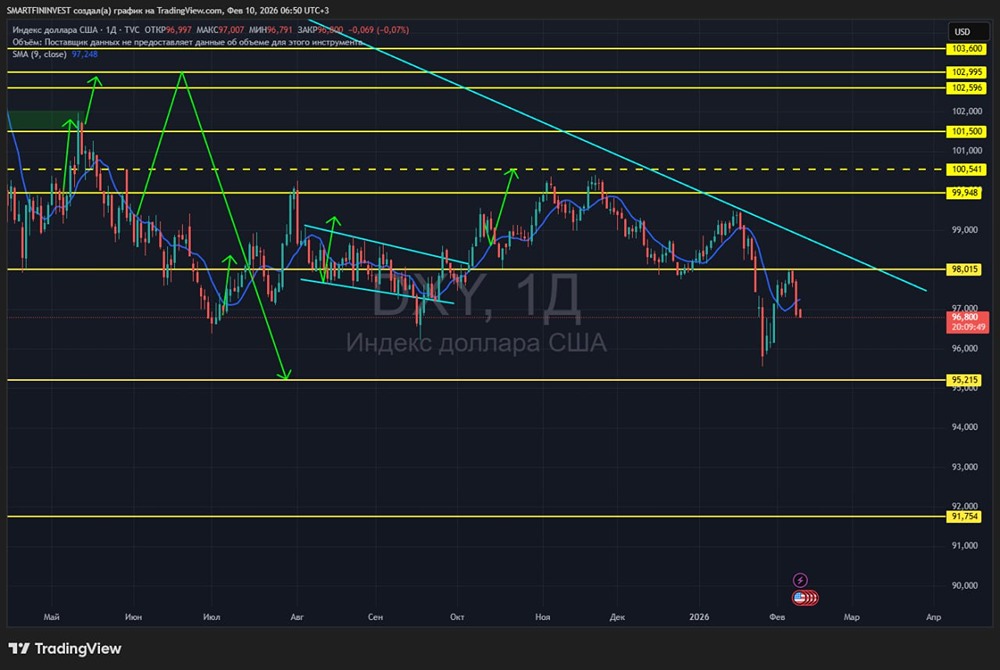The width and height of the screenshot is (1000, 670).
Task: Click the 93,000 price axis tick
Action: pos(965,467)
